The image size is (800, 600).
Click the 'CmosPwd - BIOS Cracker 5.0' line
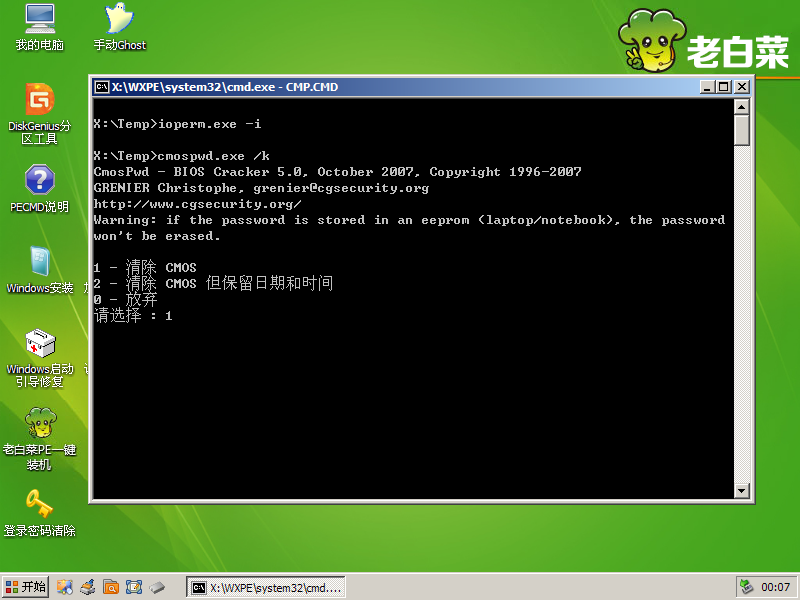pos(337,172)
